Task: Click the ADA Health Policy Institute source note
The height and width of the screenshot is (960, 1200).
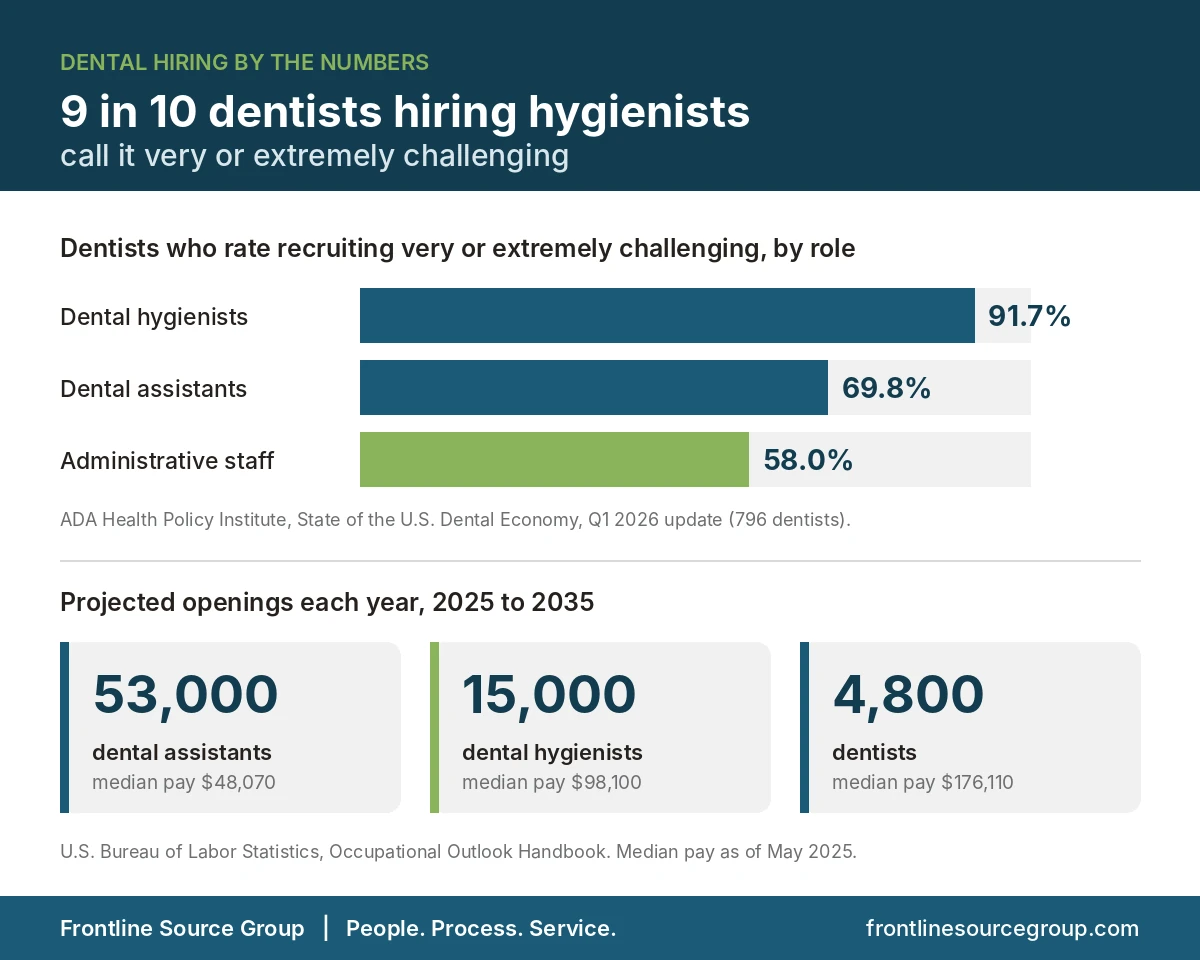Action: point(455,520)
